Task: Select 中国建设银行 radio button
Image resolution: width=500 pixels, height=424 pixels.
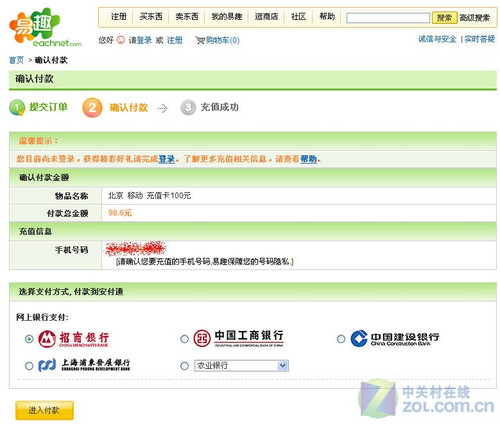Action: [341, 339]
